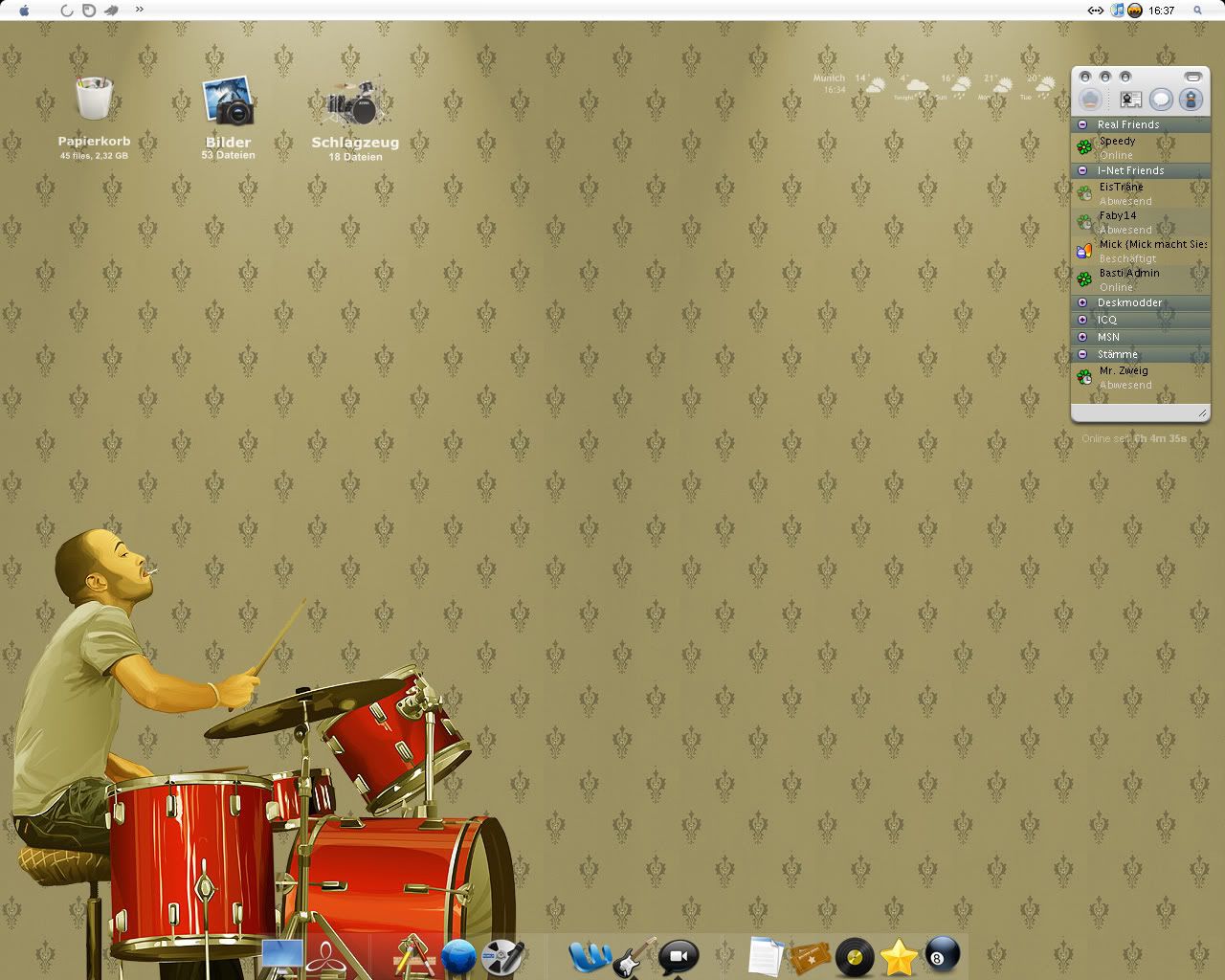Open the video chat bubble icon in dock
The image size is (1225, 980).
point(679,956)
